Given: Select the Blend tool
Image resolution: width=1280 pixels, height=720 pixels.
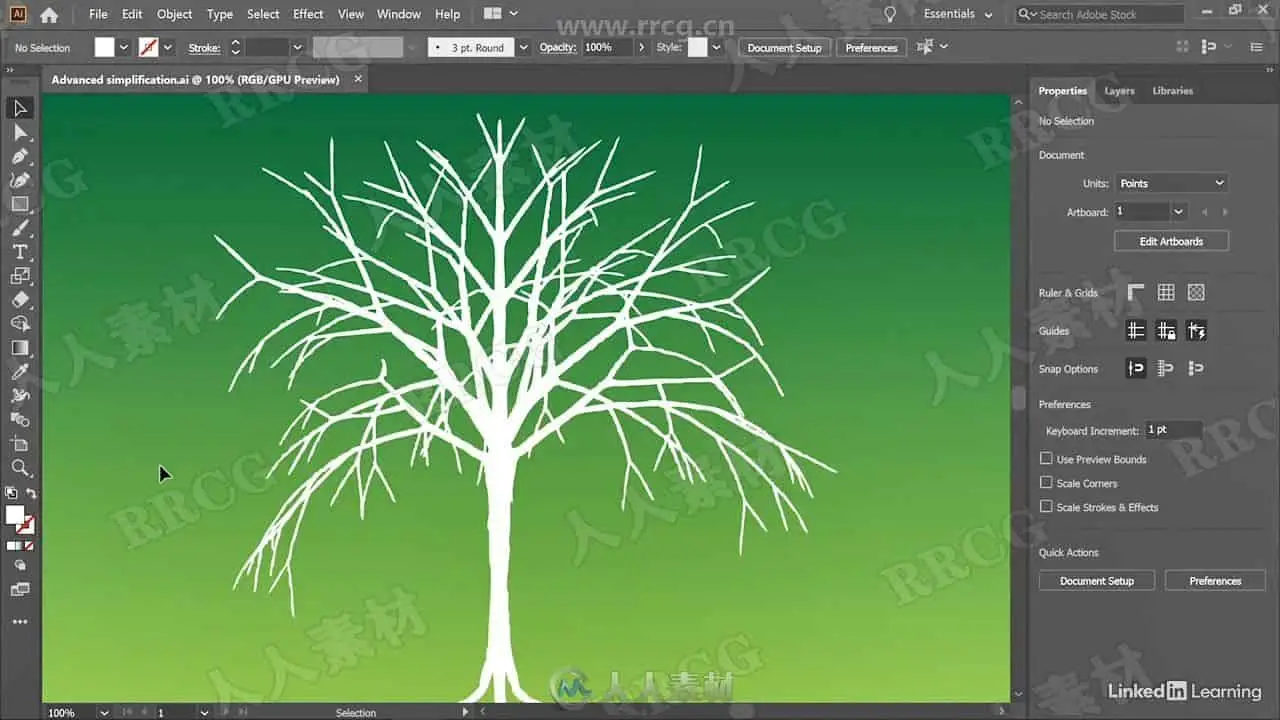Looking at the screenshot, I should [x=20, y=420].
